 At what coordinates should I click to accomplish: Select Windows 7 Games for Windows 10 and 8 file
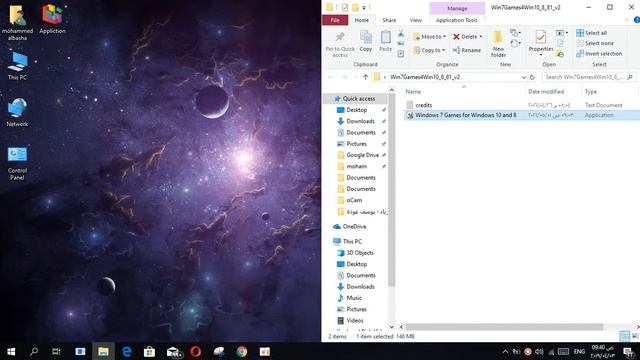465,115
